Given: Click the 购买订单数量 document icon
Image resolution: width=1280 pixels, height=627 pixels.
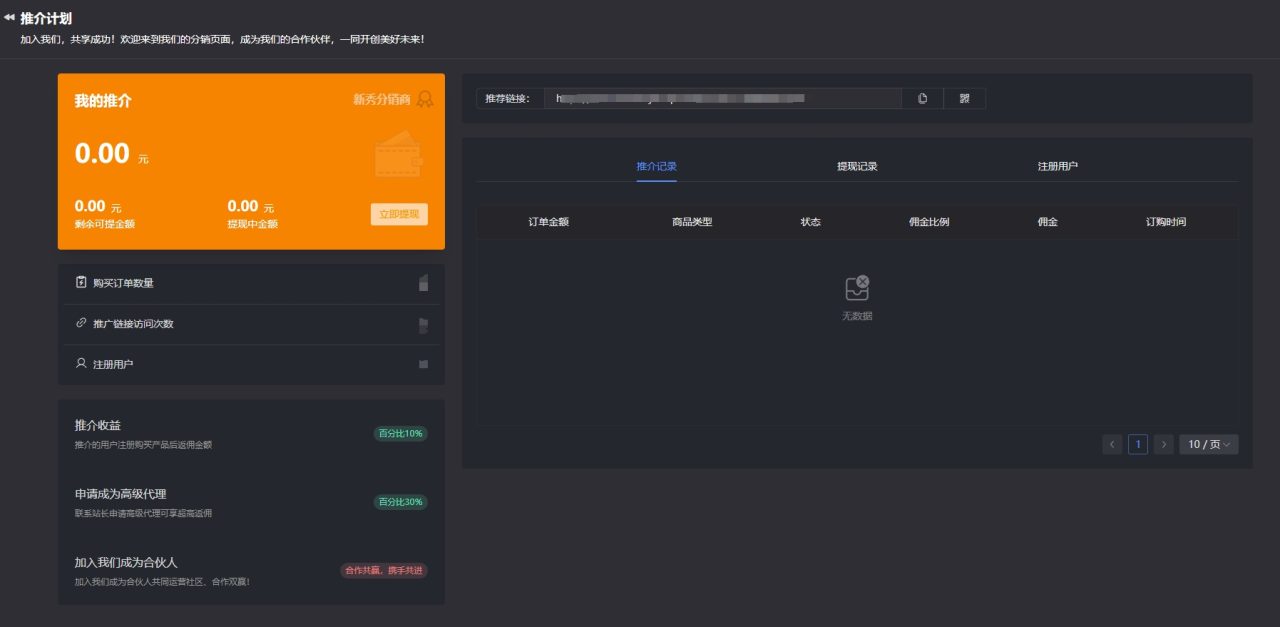Looking at the screenshot, I should [x=81, y=282].
